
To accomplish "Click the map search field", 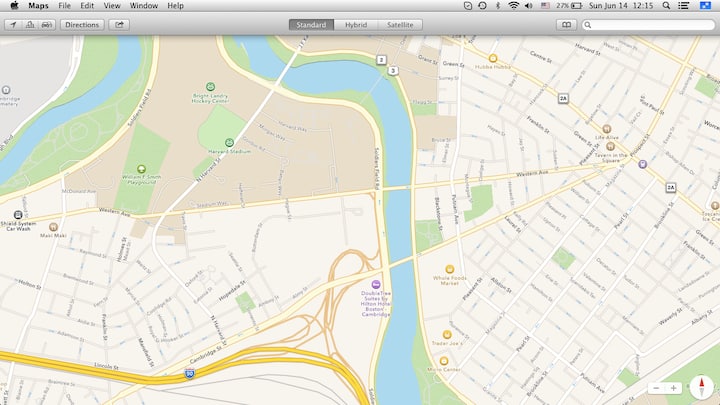I will [652, 24].
